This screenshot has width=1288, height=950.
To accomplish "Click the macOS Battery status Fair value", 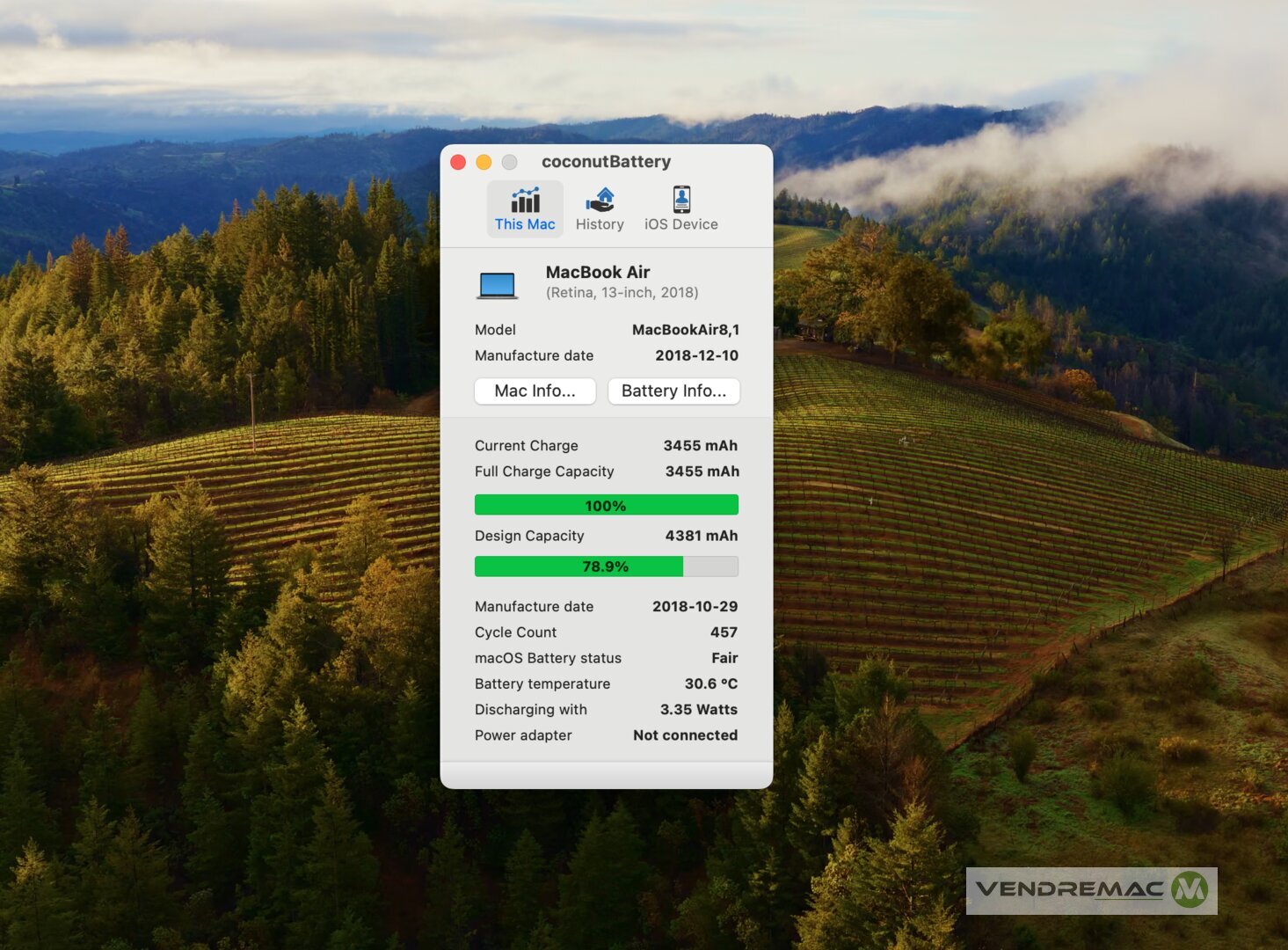I will tap(724, 658).
